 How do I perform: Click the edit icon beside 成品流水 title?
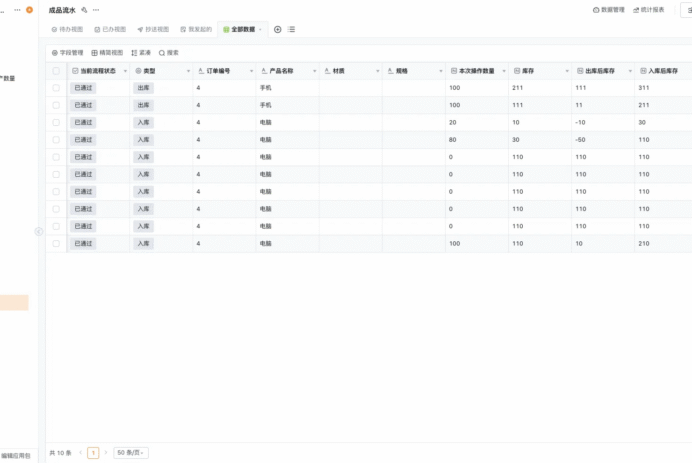coord(84,10)
